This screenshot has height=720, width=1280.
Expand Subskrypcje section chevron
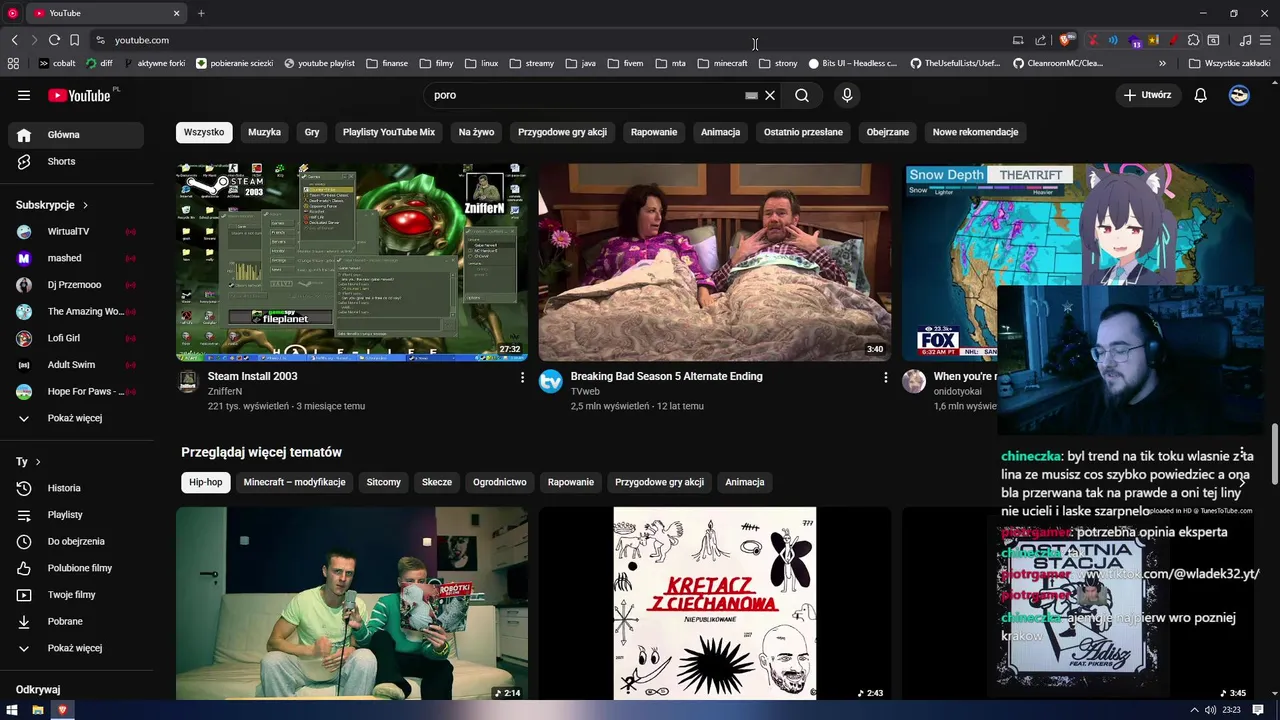pos(85,205)
